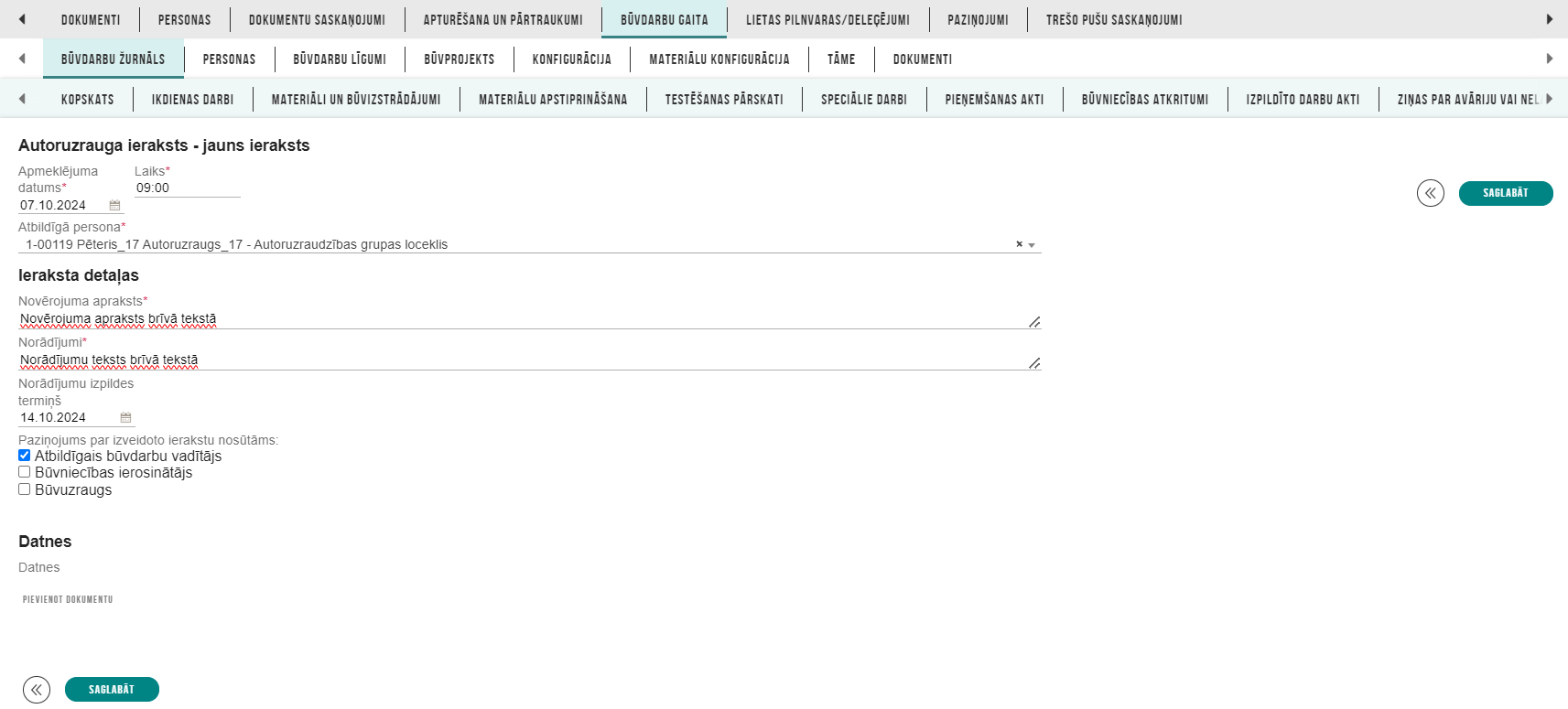The width and height of the screenshot is (1568, 709).
Task: Open Apturēšana un pārtraukumi tab
Action: tap(503, 19)
